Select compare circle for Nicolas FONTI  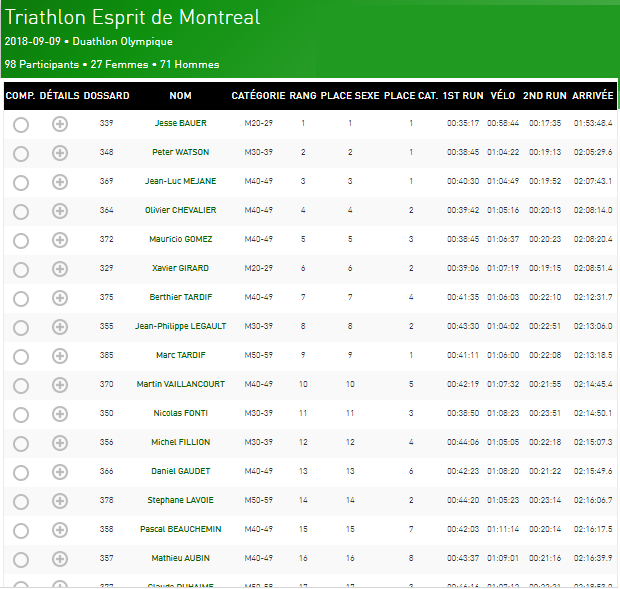(x=21, y=415)
